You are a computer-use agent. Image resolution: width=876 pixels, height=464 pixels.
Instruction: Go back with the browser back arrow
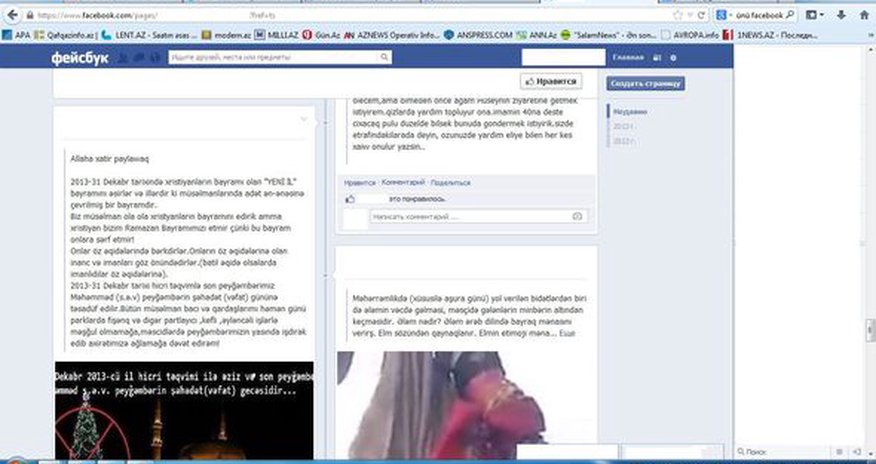tap(12, 15)
